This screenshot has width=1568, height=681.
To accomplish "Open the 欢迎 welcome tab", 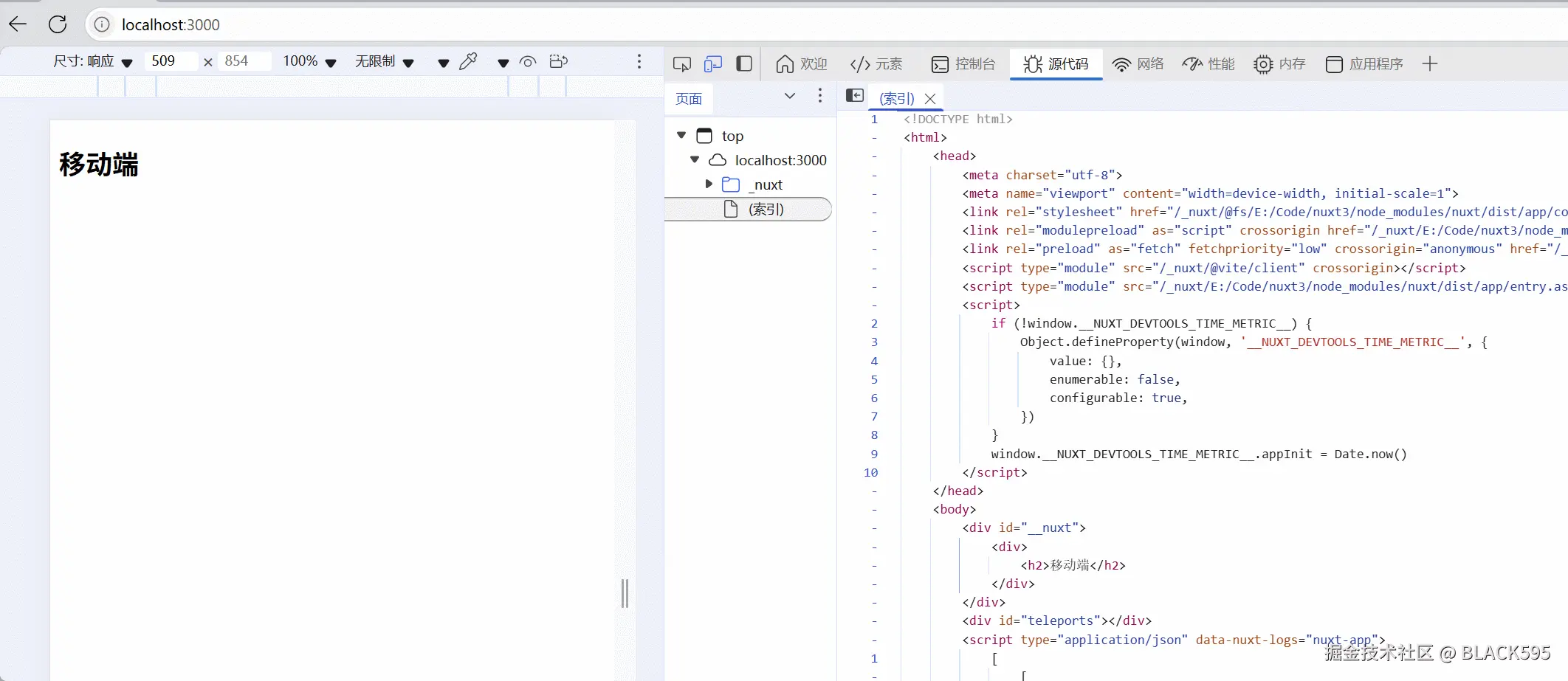I will pyautogui.click(x=801, y=64).
